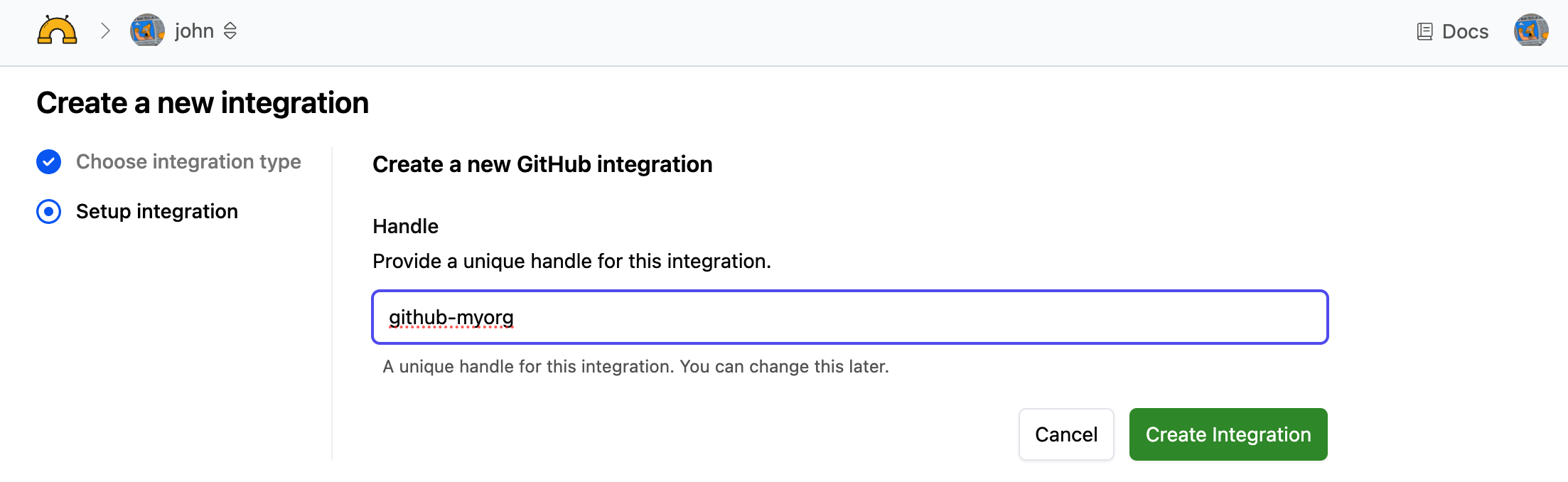Select the Setup integration radio indicator

point(49,212)
